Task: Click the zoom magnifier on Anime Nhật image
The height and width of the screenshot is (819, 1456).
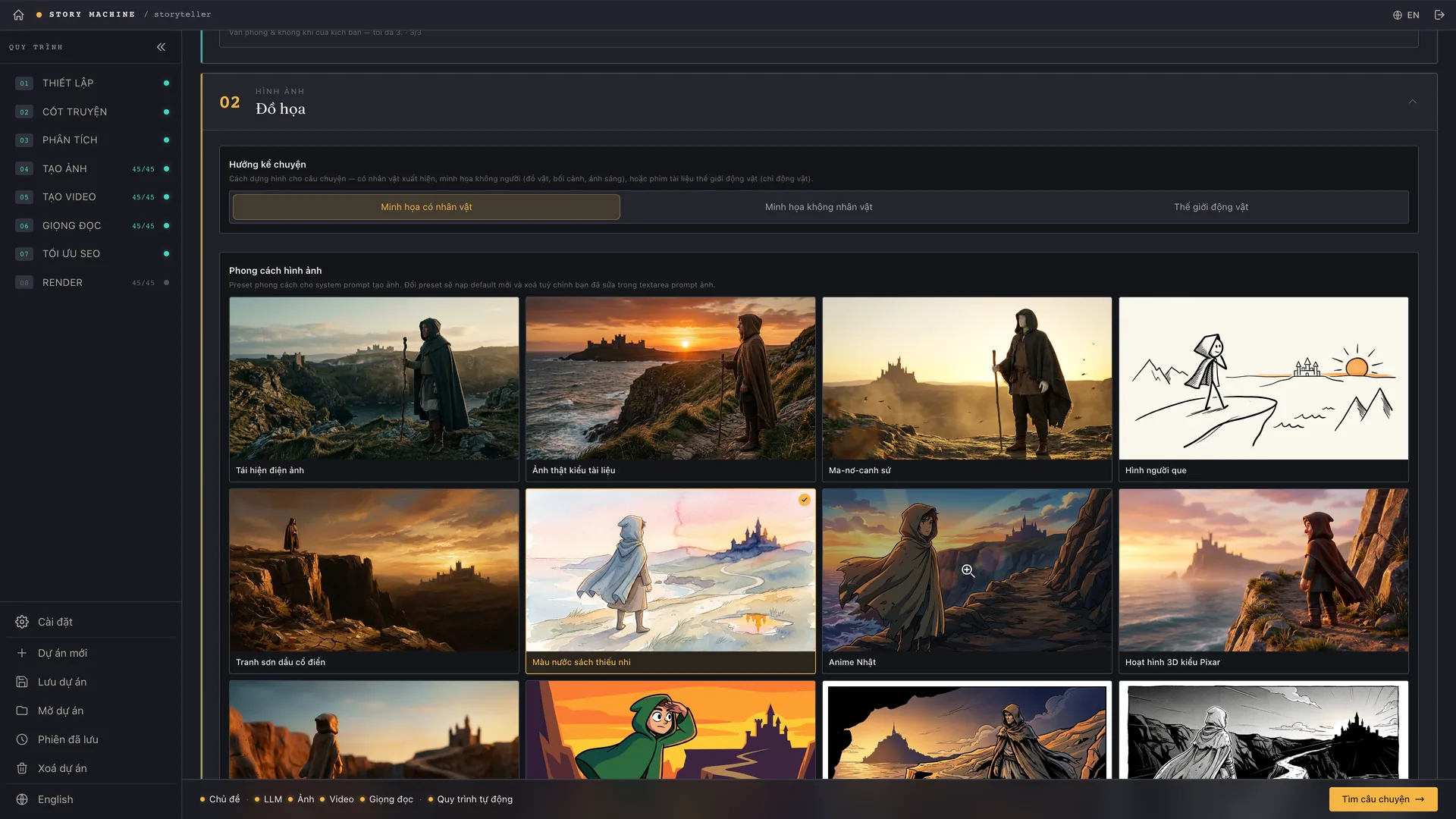Action: [x=968, y=570]
